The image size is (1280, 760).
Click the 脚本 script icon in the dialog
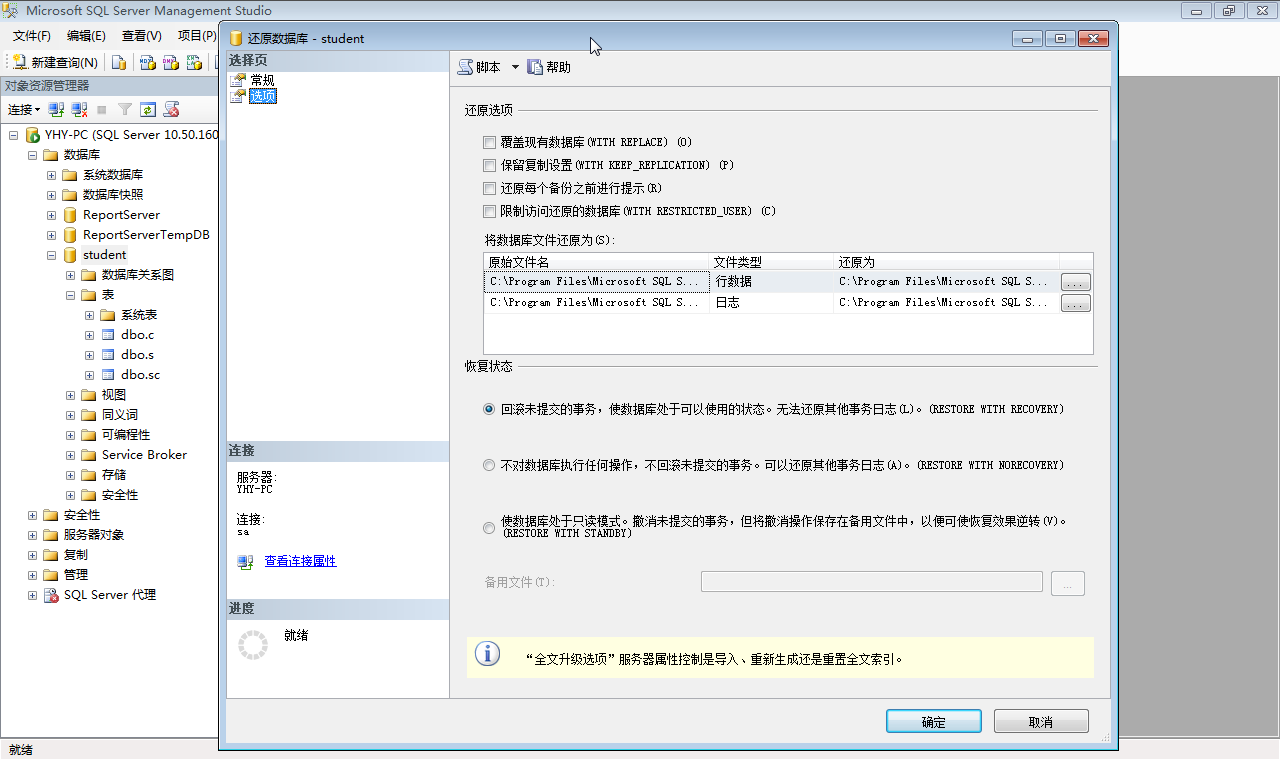pos(465,67)
